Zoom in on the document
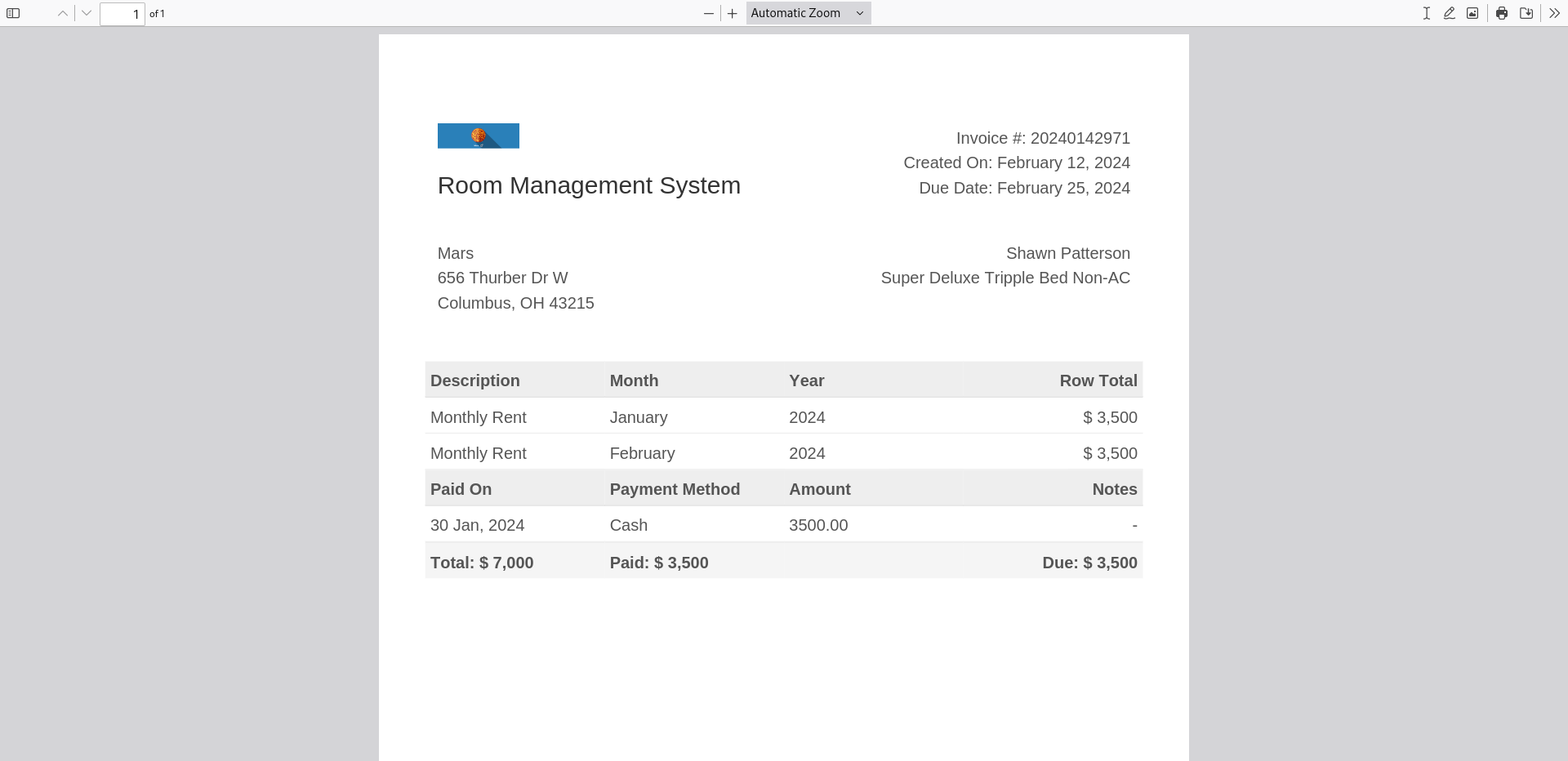The image size is (1568, 761). click(x=733, y=13)
